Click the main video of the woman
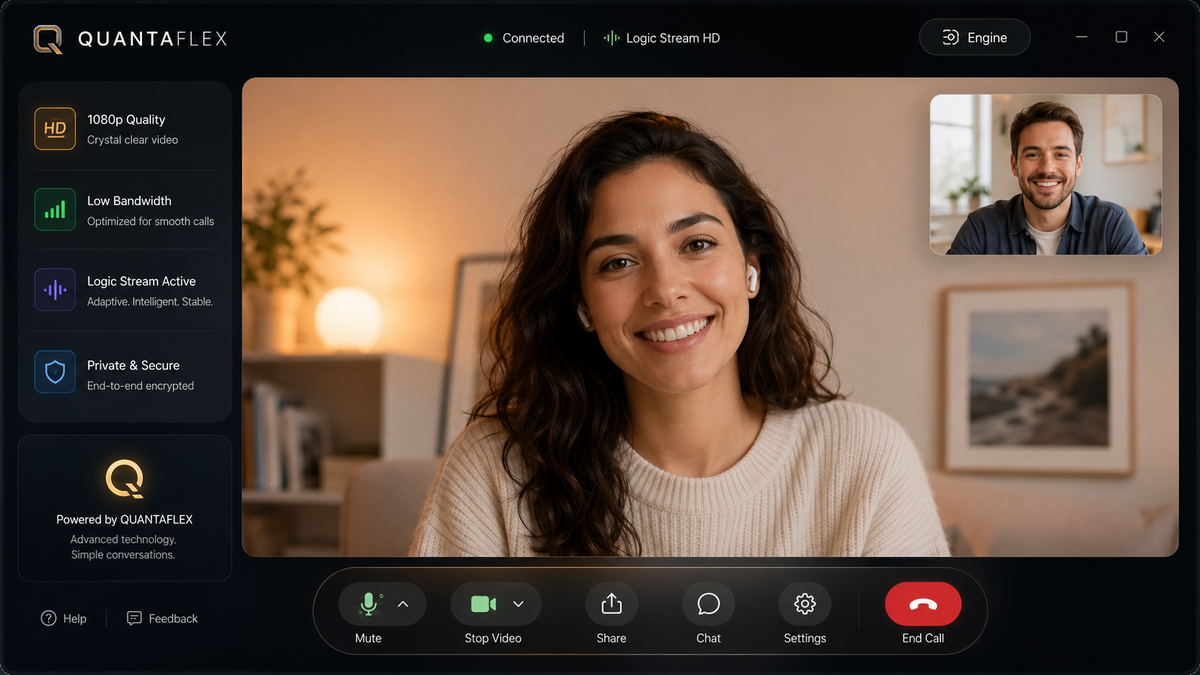Screen dimensions: 1200x675 tap(710, 317)
